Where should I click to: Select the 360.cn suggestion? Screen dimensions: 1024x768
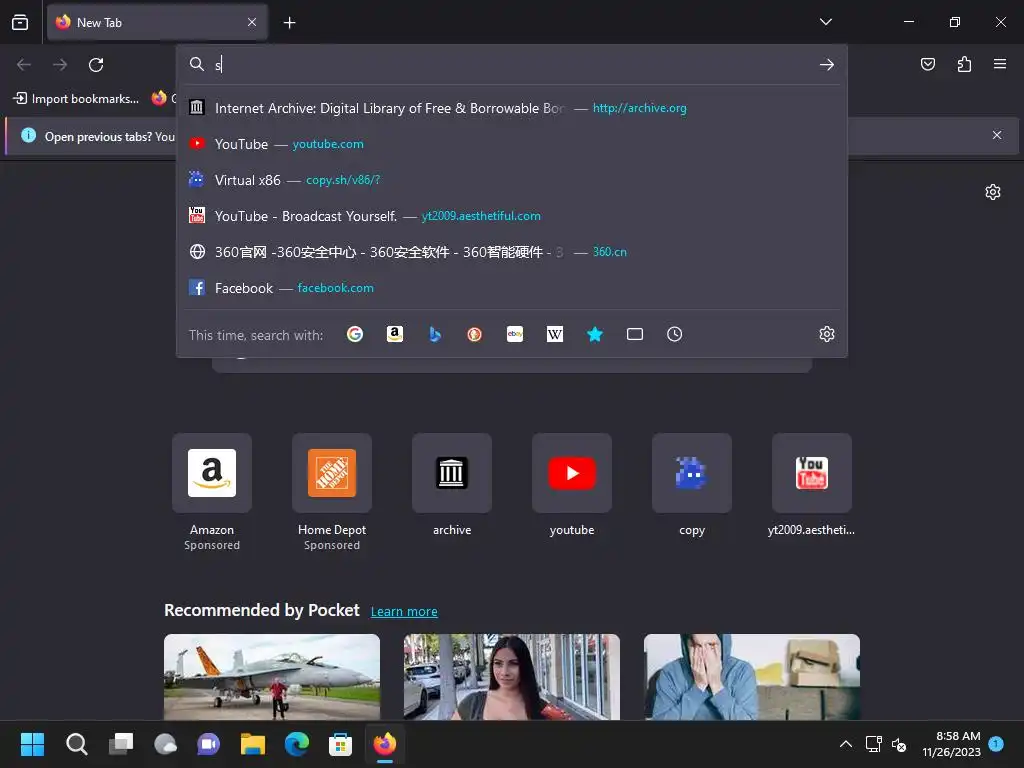pyautogui.click(x=512, y=251)
